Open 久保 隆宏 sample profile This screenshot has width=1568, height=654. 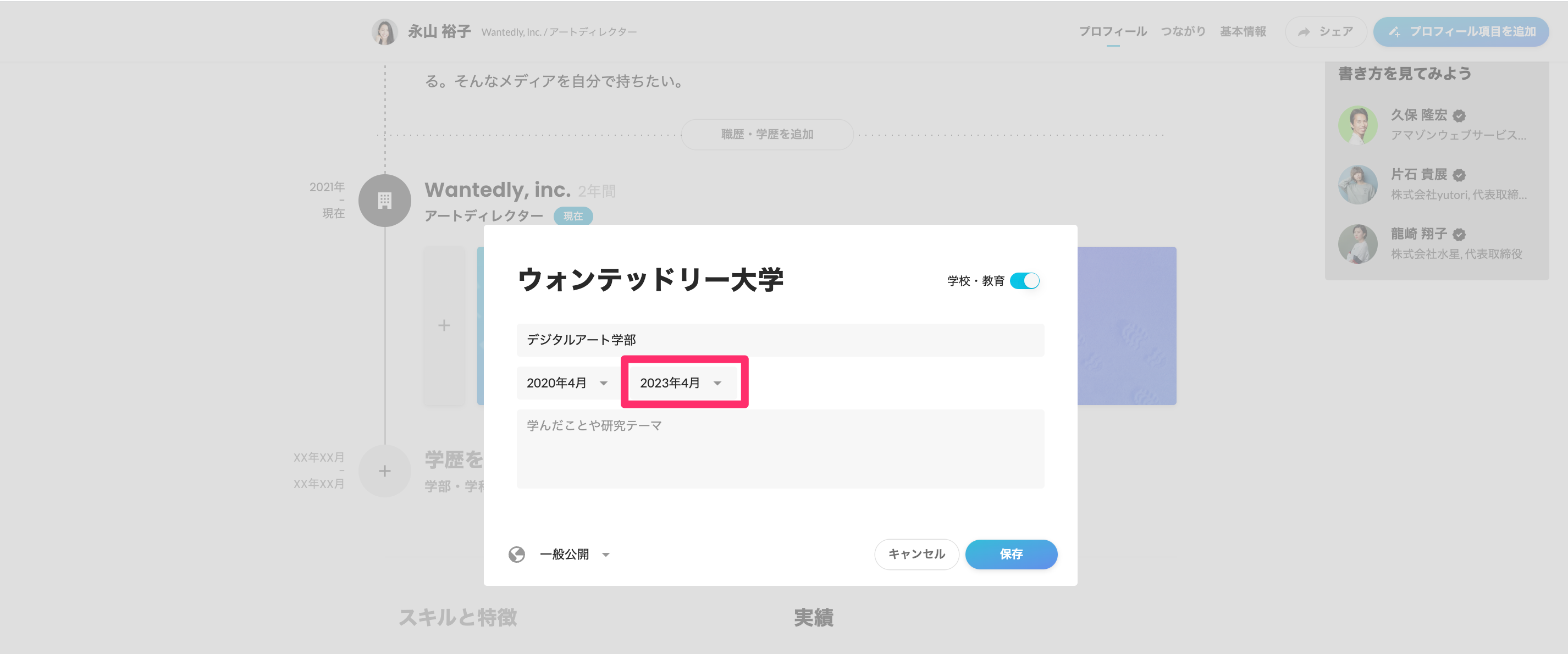point(1437,125)
